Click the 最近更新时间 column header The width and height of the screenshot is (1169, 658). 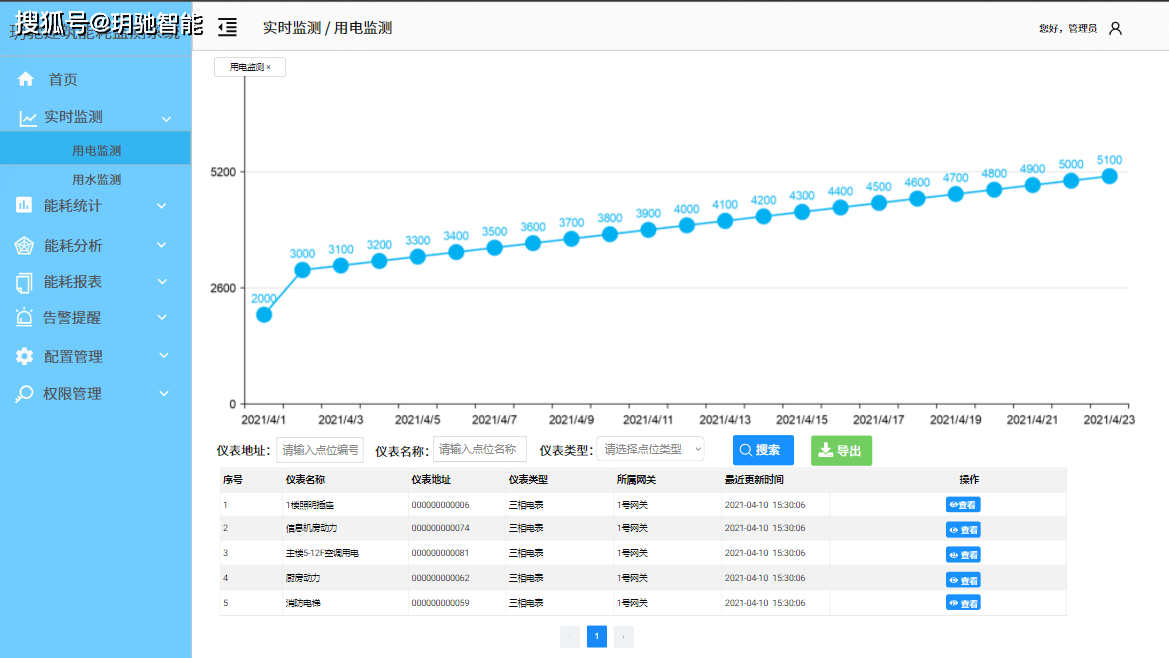[754, 480]
